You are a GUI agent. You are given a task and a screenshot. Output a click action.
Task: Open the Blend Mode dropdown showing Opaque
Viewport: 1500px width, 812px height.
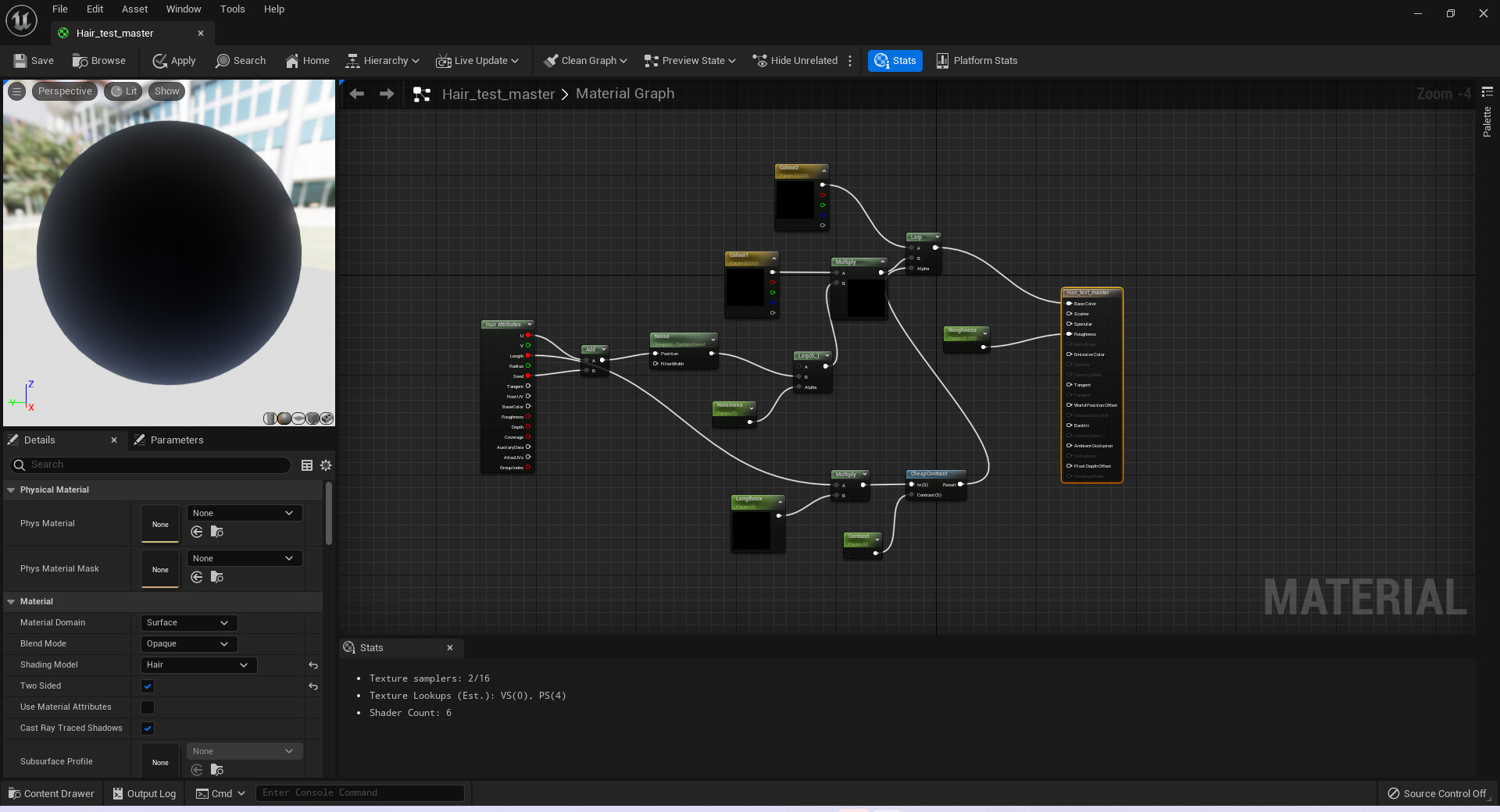click(x=187, y=643)
